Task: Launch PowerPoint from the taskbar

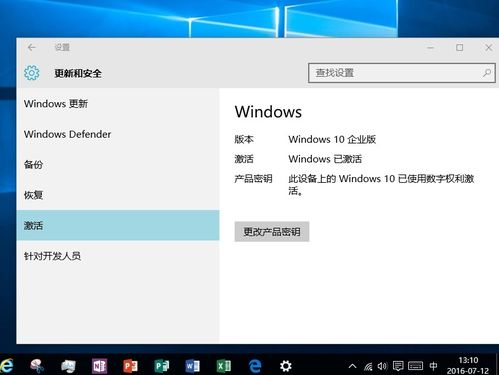Action: point(130,366)
